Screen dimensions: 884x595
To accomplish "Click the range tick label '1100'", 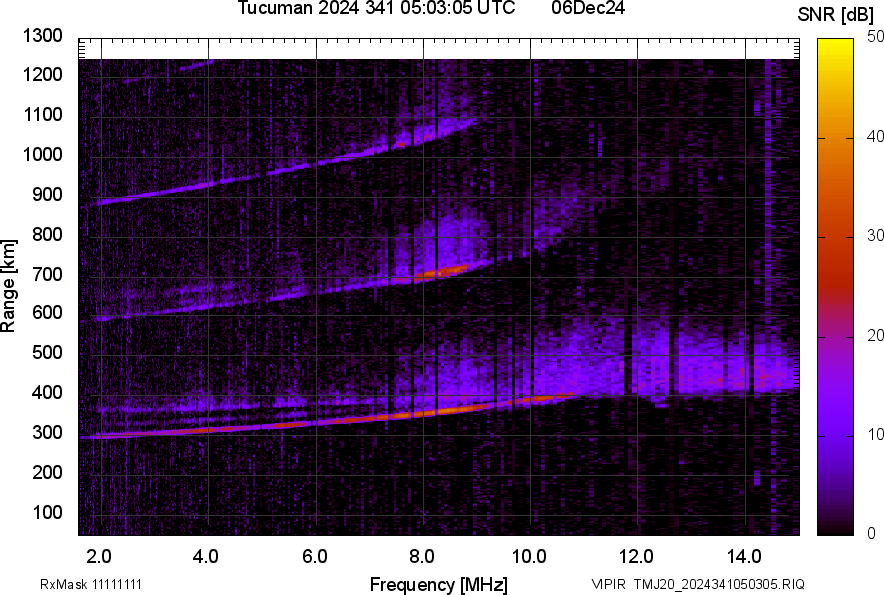I will click(x=42, y=114).
